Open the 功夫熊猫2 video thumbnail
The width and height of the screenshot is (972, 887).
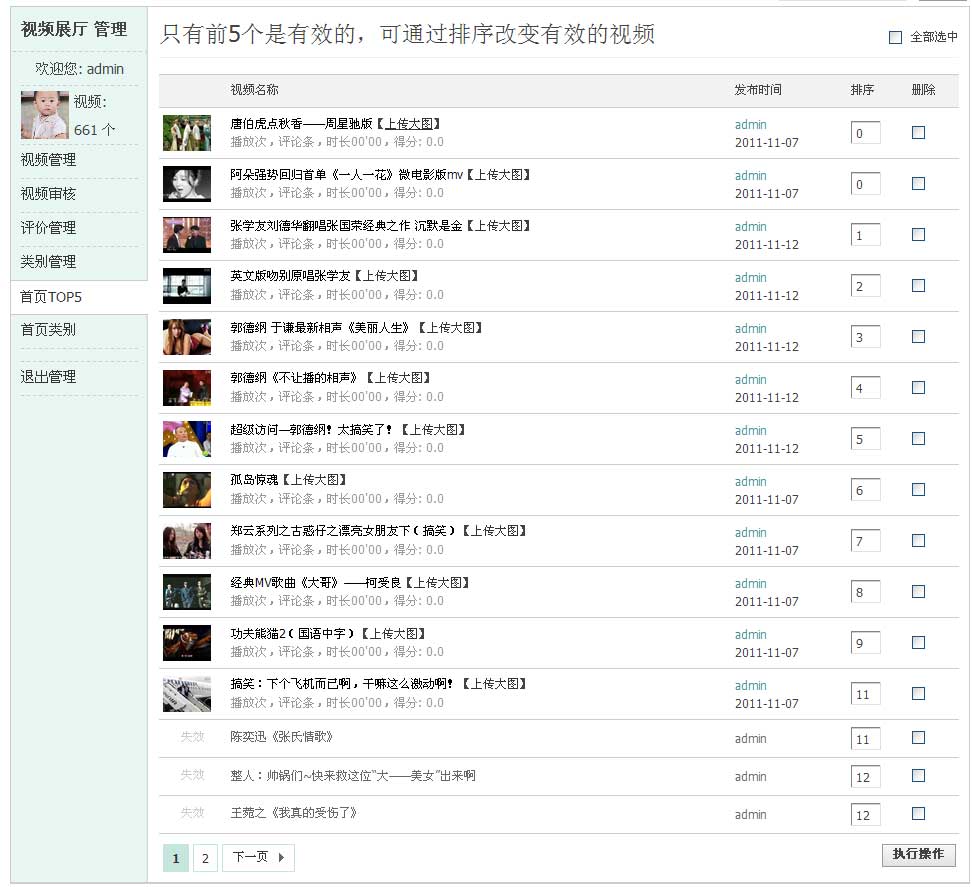coord(187,643)
